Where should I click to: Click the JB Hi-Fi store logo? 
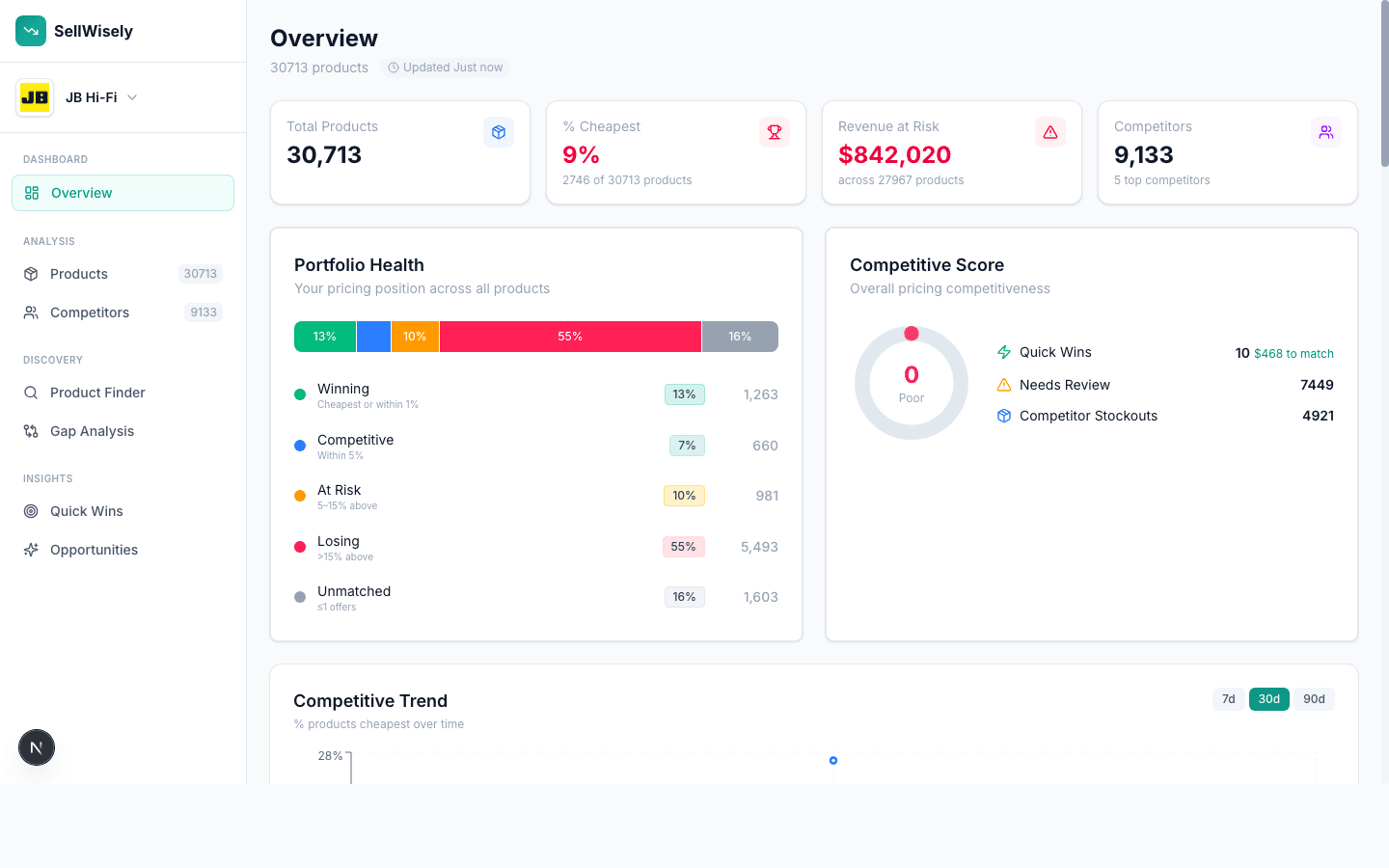coord(35,97)
